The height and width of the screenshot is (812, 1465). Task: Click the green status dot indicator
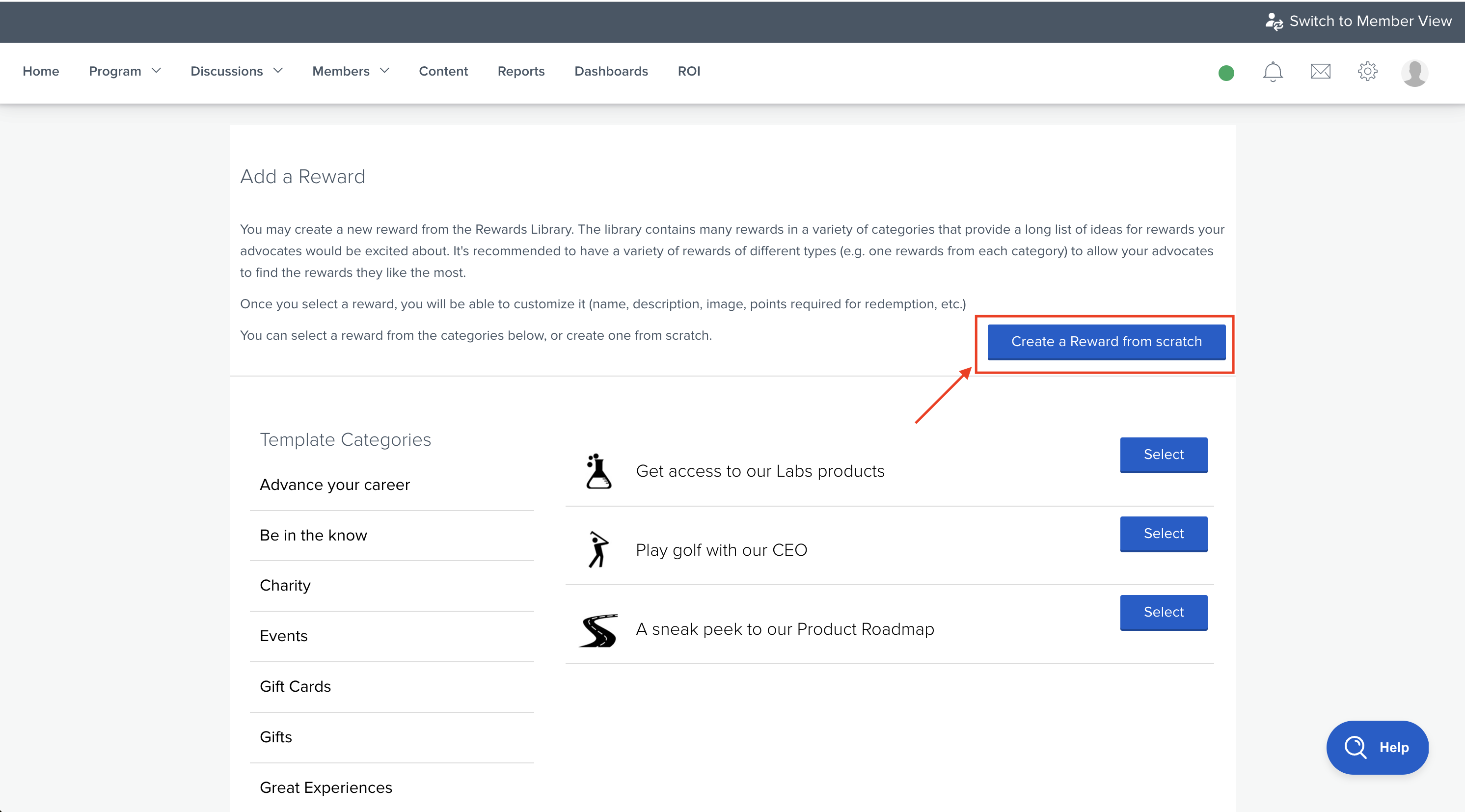(x=1226, y=73)
